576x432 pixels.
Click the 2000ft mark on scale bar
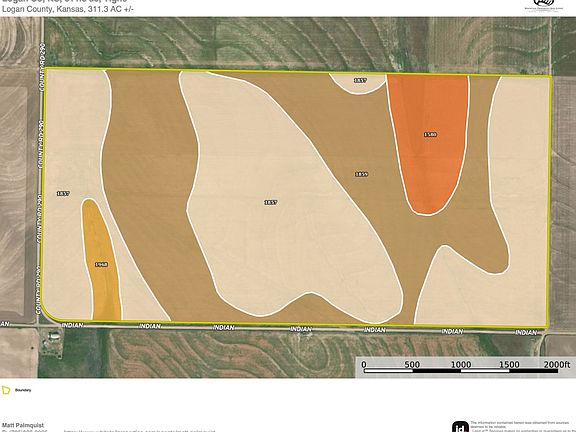(x=557, y=364)
